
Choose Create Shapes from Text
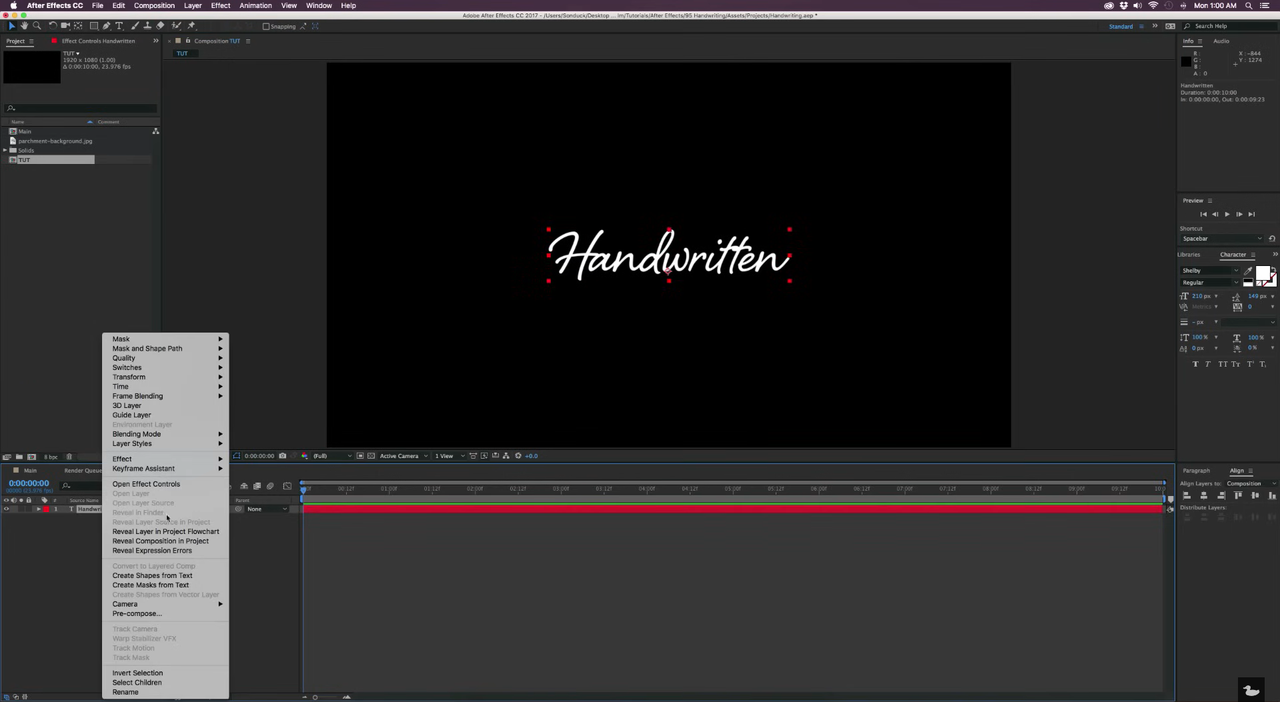pyautogui.click(x=152, y=576)
